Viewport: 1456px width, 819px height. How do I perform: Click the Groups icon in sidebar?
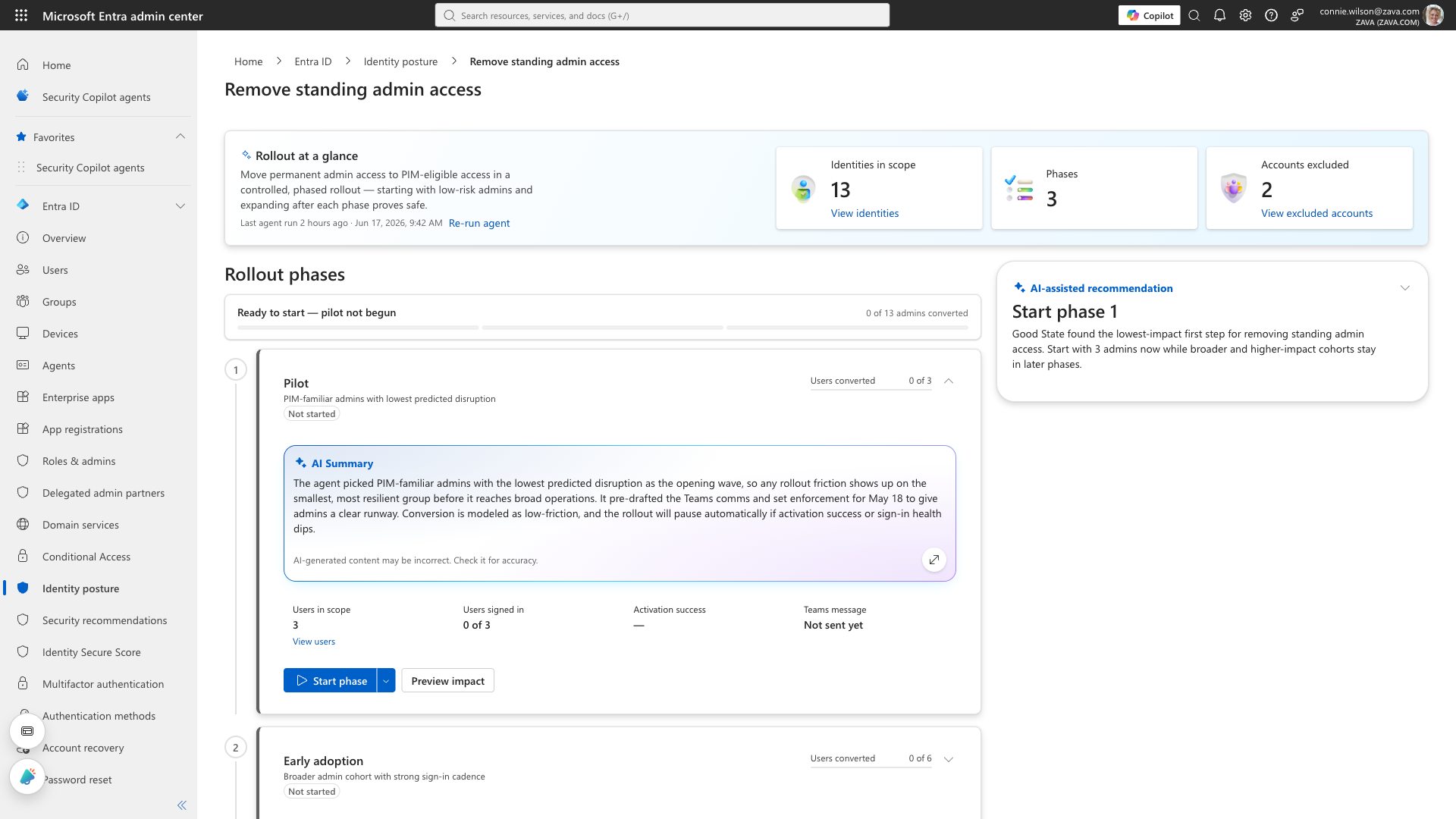point(23,301)
